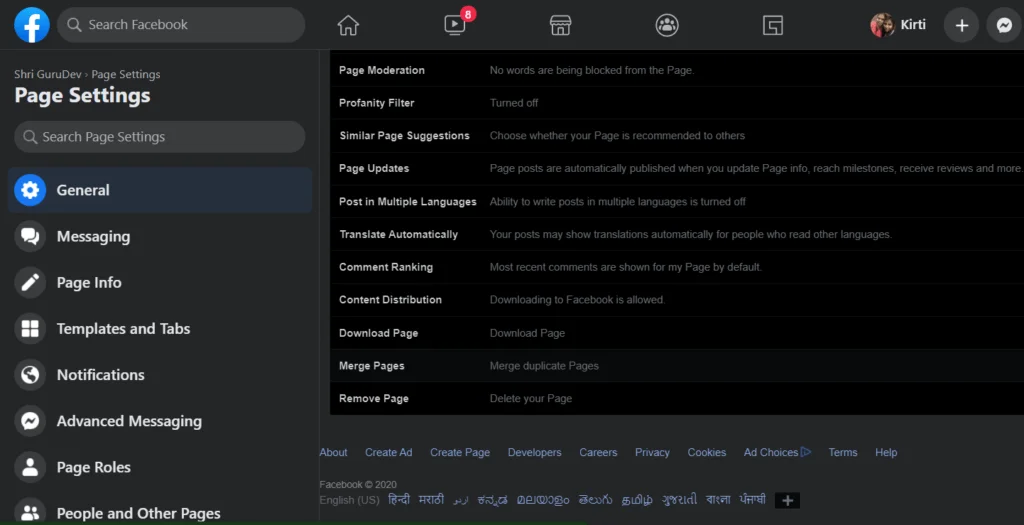Screen dimensions: 1024x525
Task: Click the Kirti profile picture
Action: pos(882,25)
